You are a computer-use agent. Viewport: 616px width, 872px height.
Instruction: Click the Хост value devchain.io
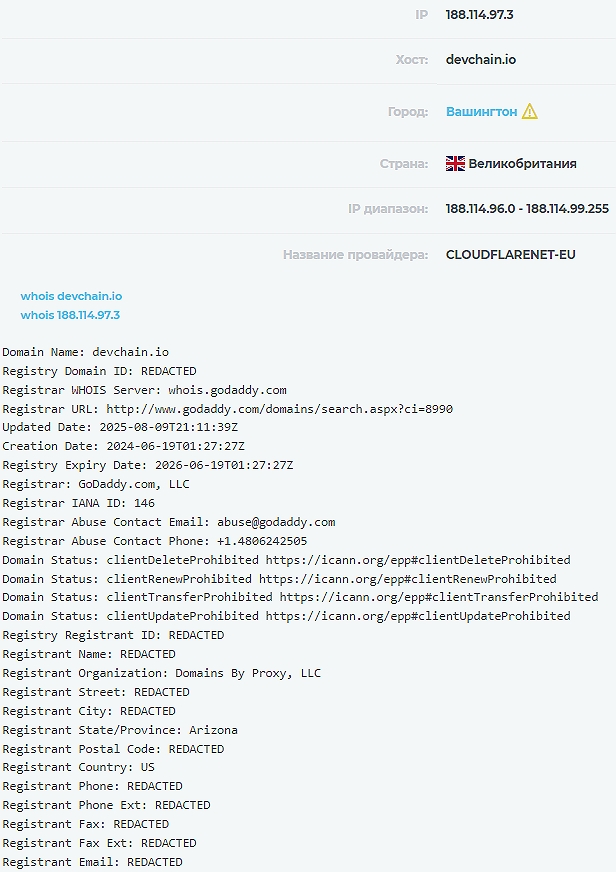tap(480, 59)
